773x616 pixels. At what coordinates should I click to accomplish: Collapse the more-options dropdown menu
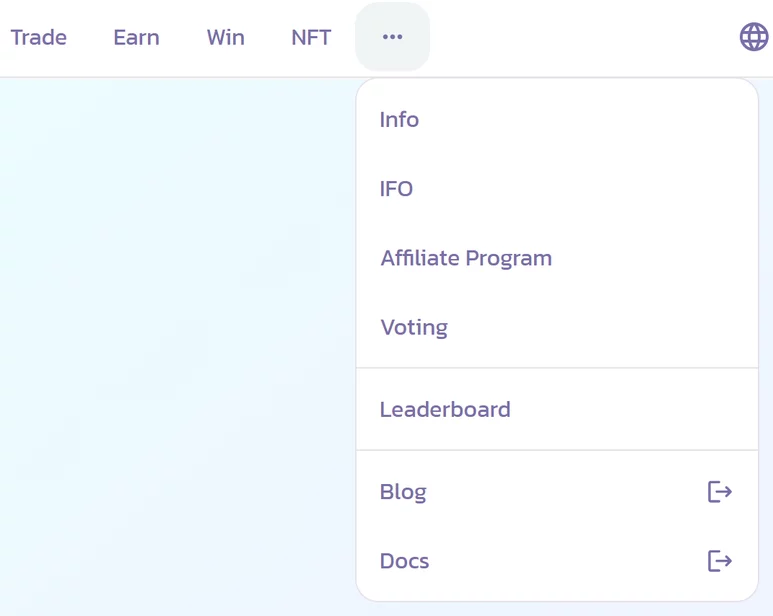click(392, 37)
